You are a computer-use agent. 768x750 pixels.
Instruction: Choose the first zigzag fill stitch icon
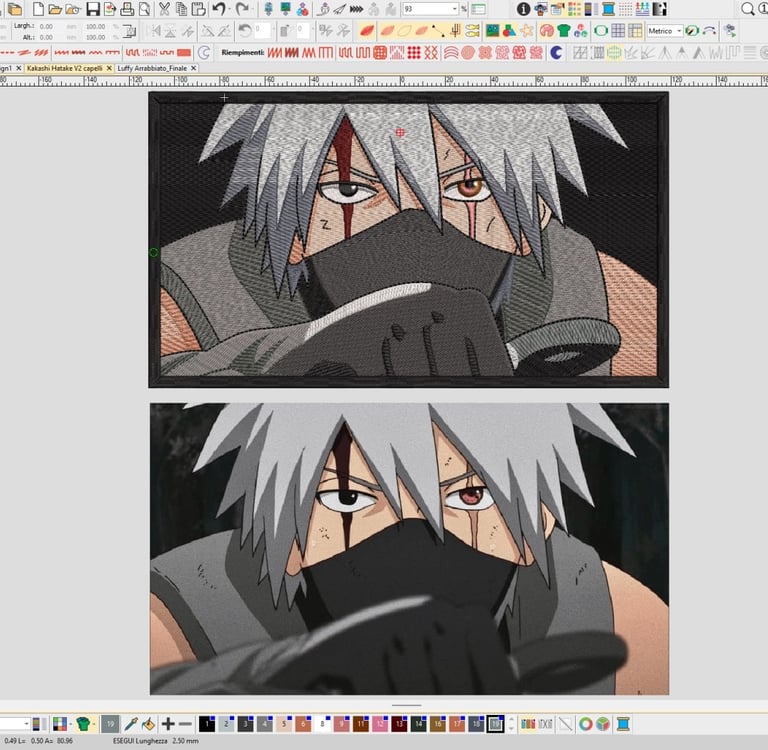point(275,52)
